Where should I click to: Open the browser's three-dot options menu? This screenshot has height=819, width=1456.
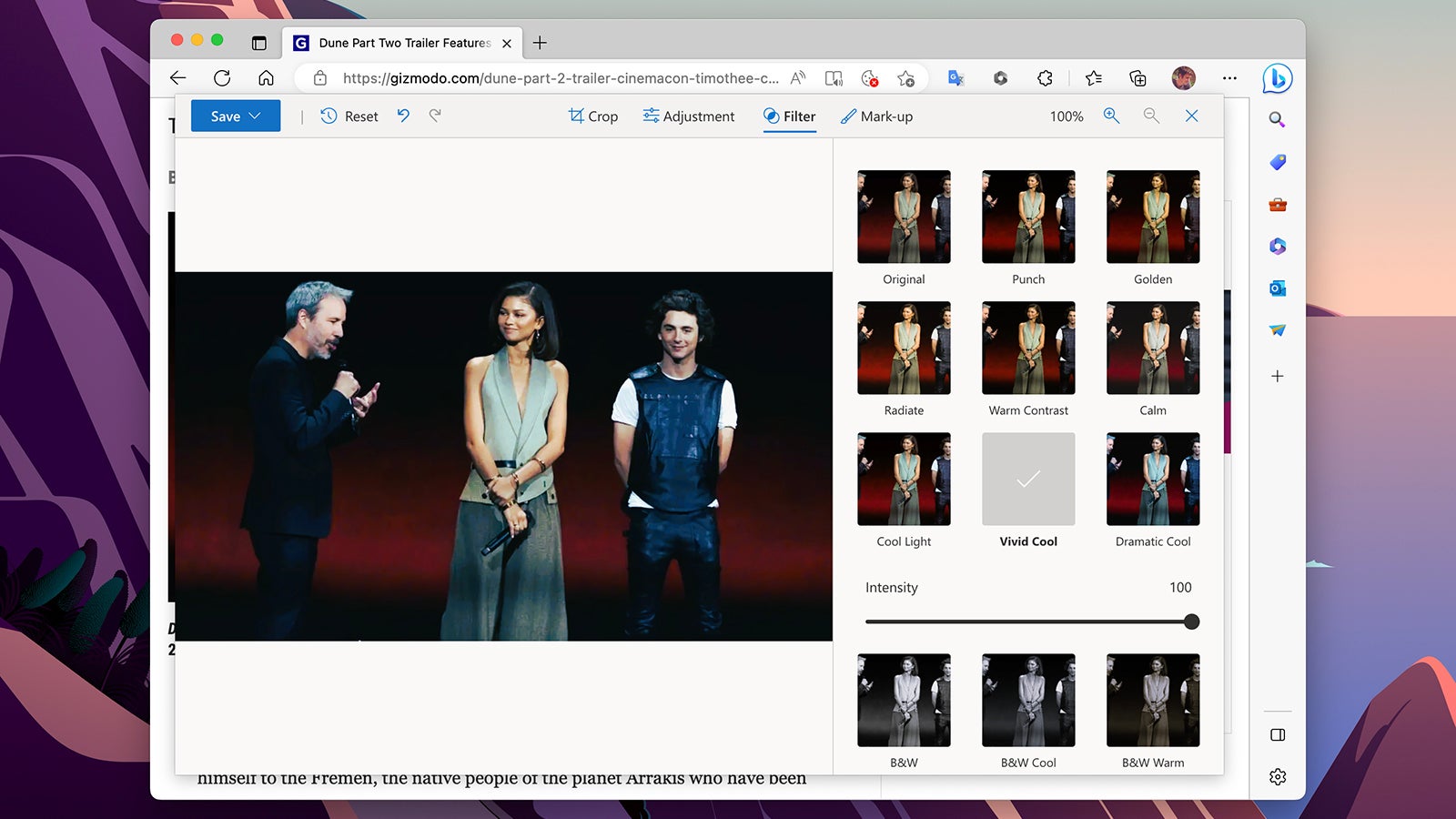(x=1229, y=78)
